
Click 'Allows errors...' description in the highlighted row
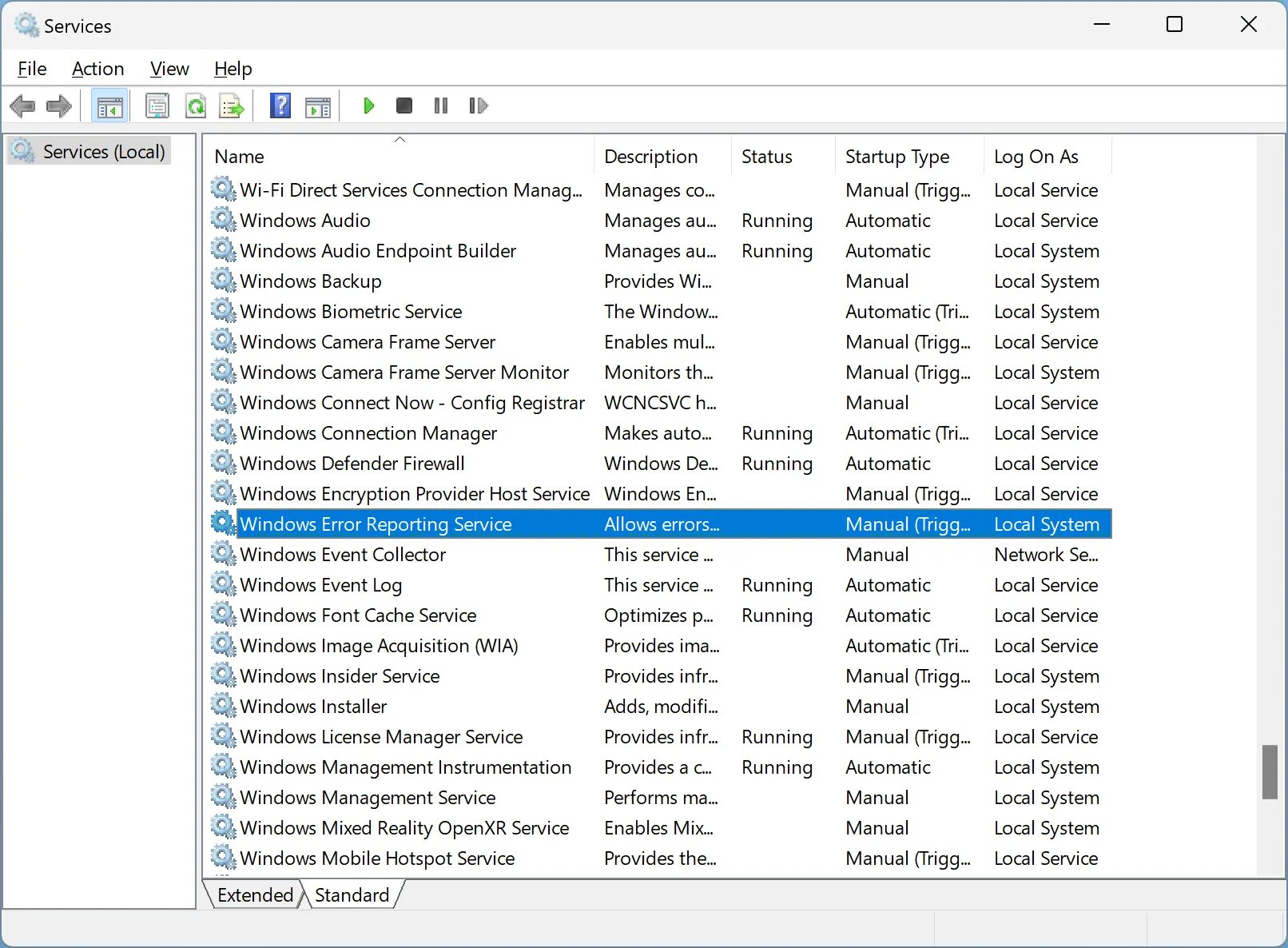tap(662, 524)
